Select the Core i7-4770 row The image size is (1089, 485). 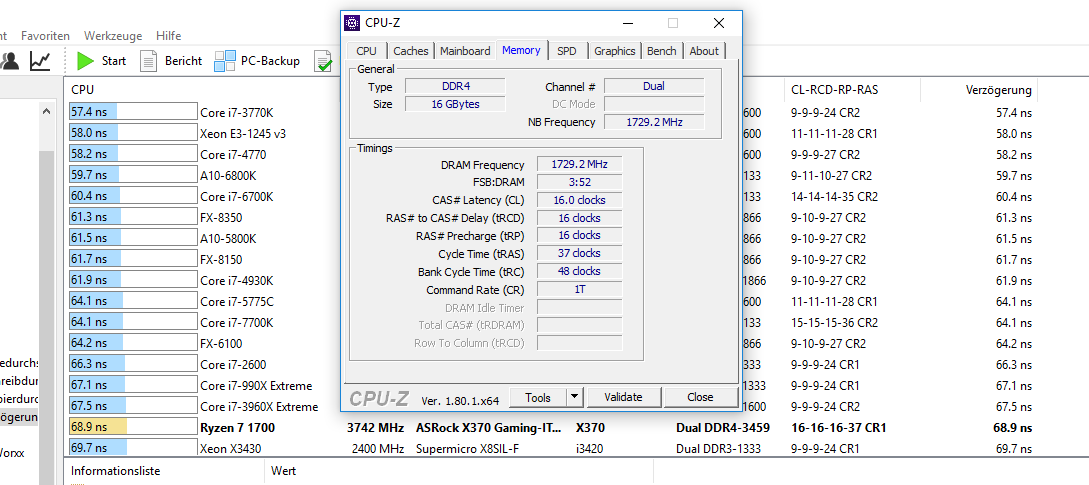click(553, 154)
